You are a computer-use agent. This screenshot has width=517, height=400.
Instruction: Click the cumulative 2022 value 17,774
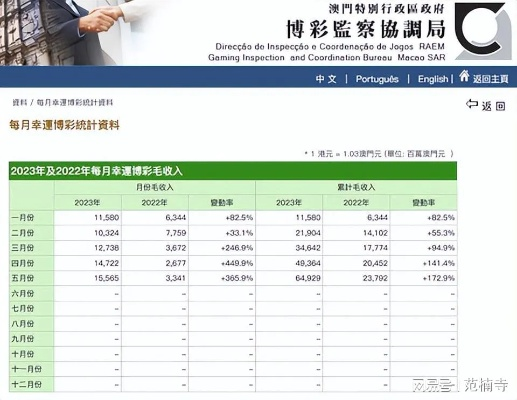375,248
